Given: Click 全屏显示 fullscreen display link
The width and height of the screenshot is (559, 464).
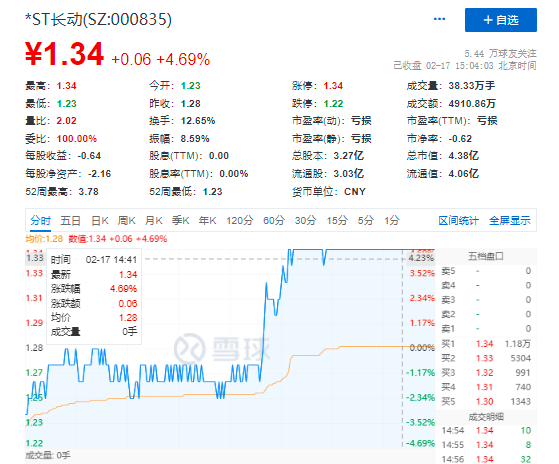Looking at the screenshot, I should [x=510, y=221].
